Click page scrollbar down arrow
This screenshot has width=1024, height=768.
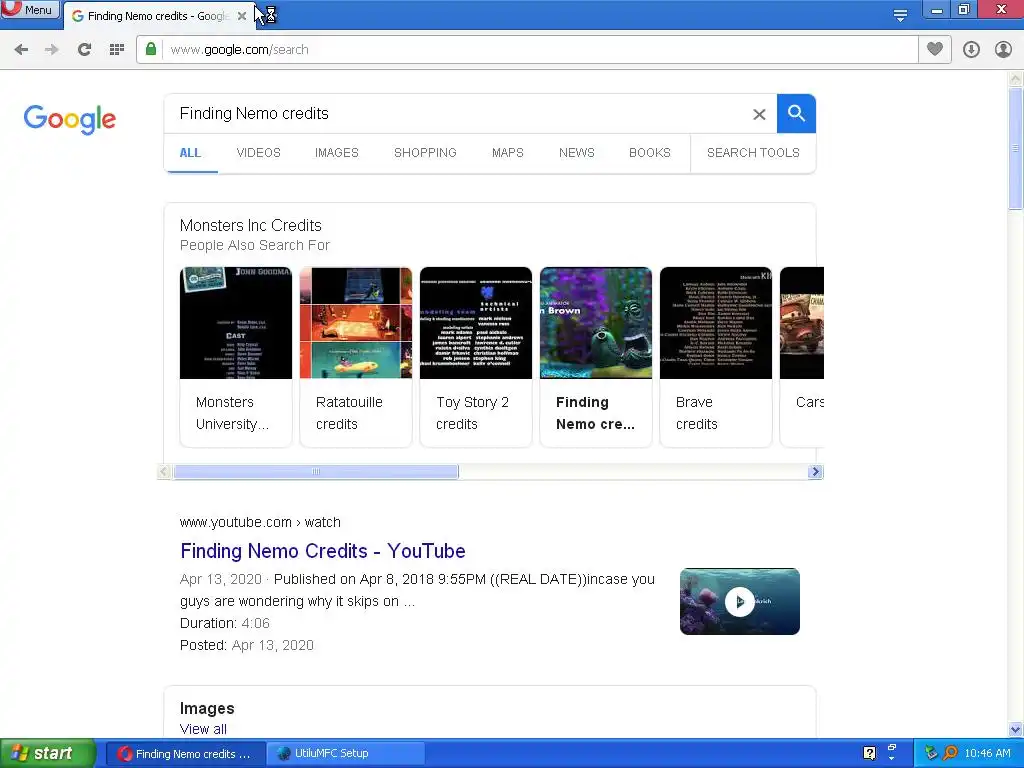click(x=1016, y=729)
